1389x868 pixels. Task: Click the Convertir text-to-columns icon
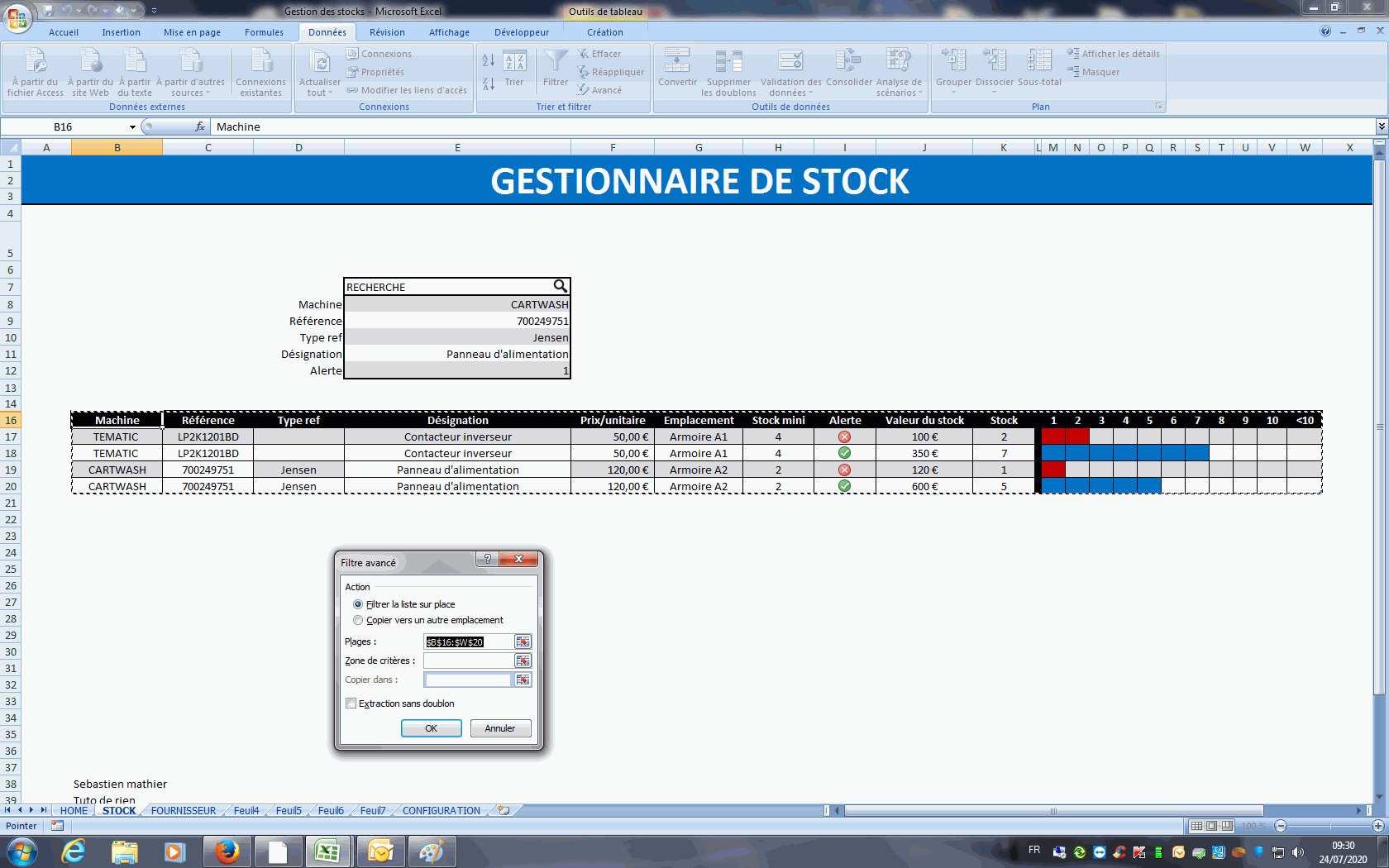[677, 61]
